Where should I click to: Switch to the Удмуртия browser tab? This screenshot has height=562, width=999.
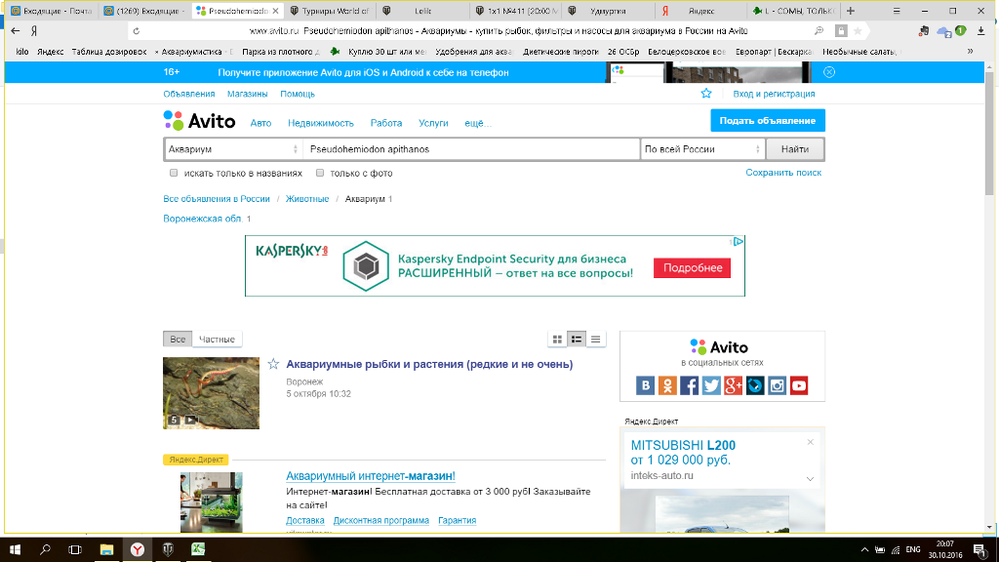click(x=608, y=11)
